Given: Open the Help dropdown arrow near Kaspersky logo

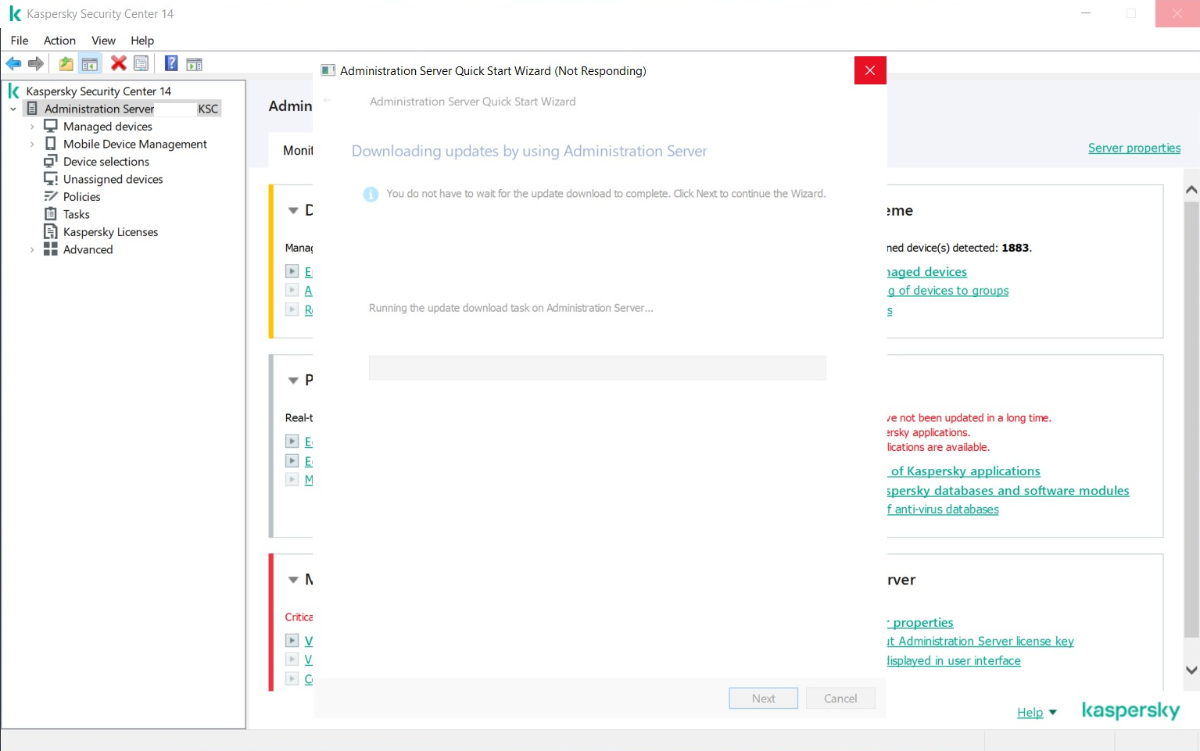Looking at the screenshot, I should 1052,713.
